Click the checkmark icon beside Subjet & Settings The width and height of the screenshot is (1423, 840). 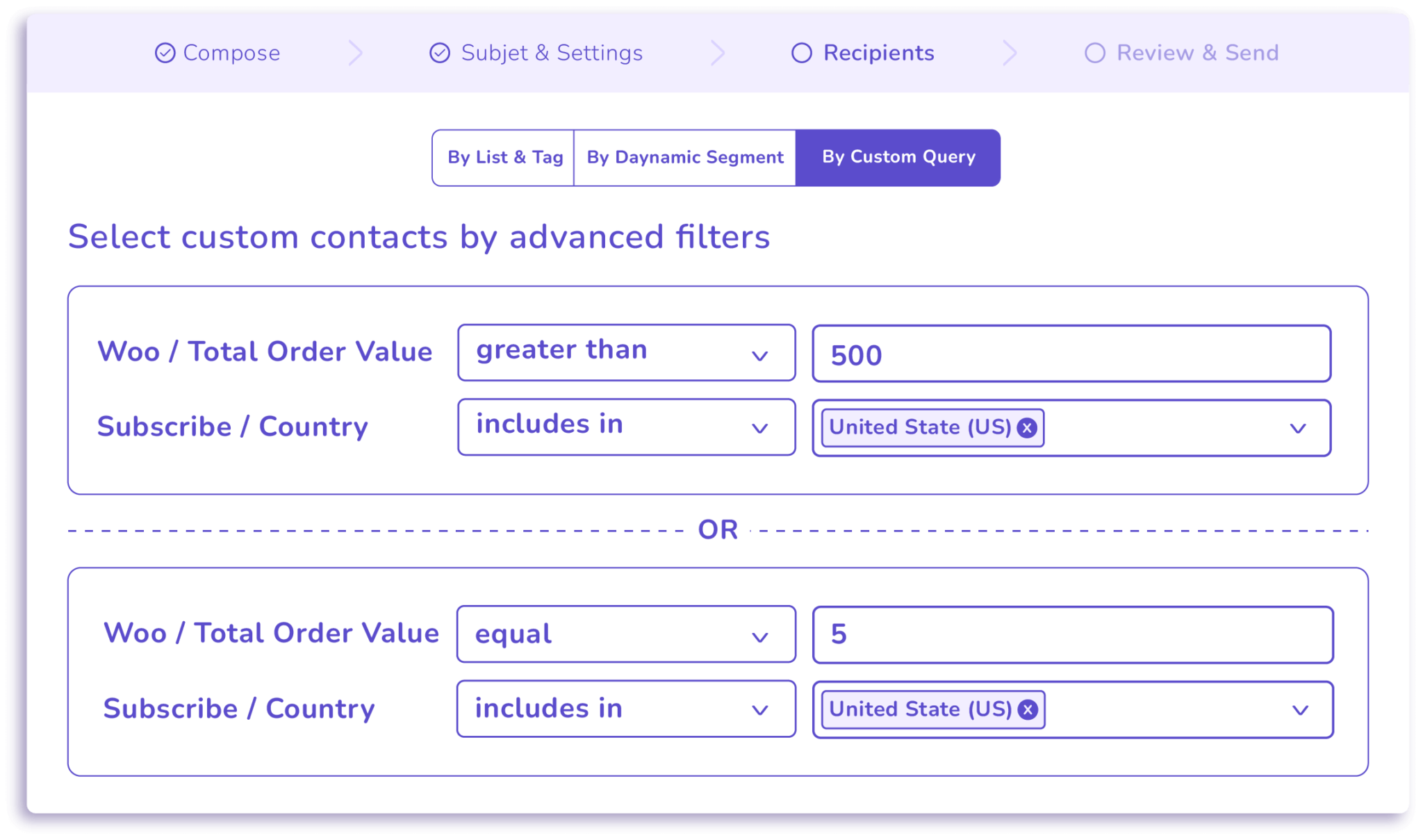439,52
